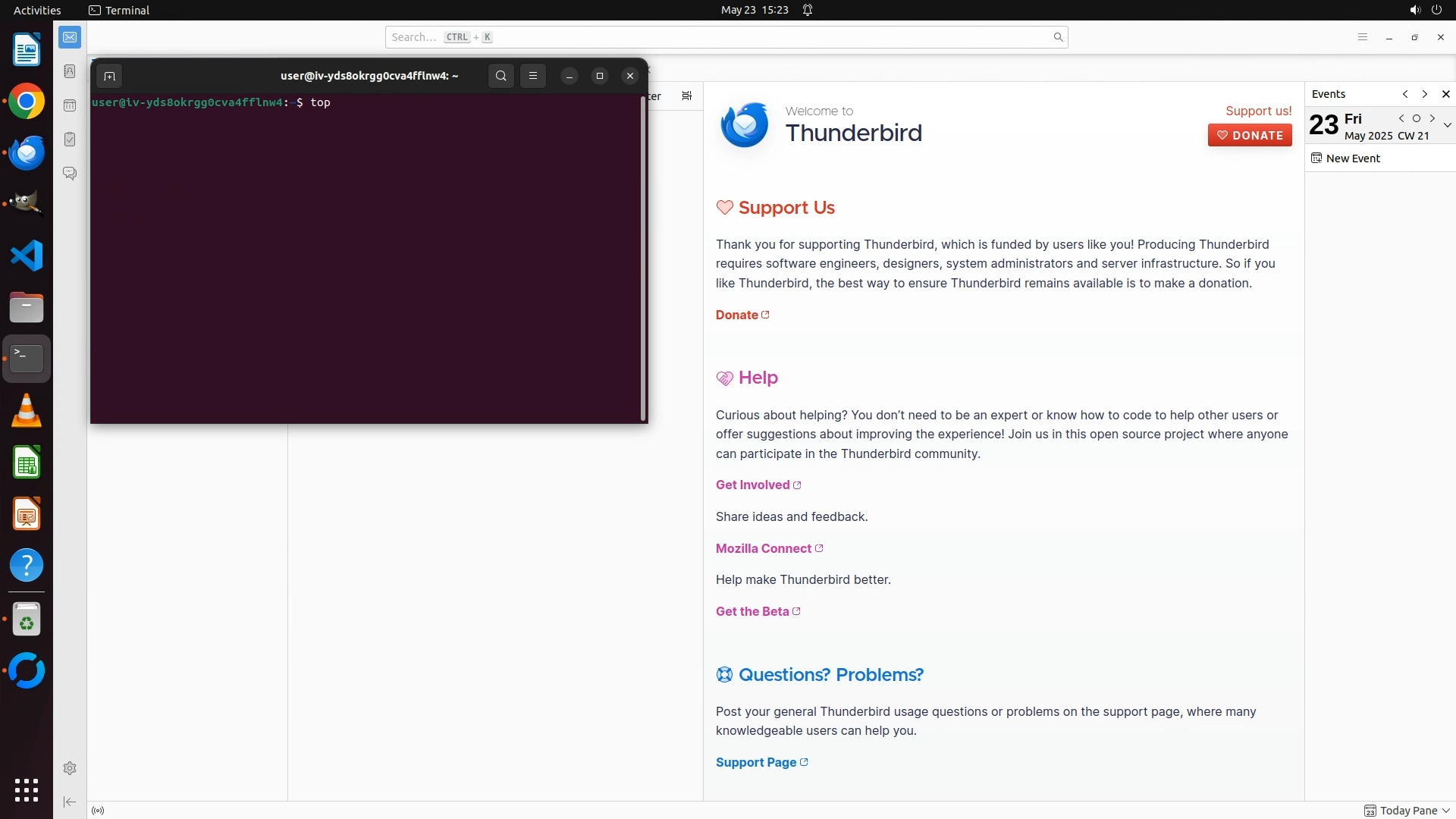Screen dimensions: 1456x819
Task: Click the red DONATE button
Action: (1250, 135)
